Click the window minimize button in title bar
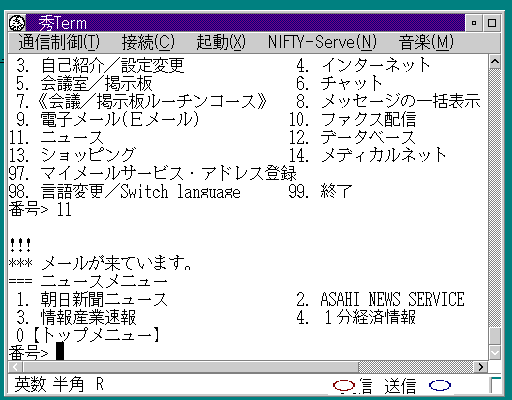The image size is (512, 400). (x=474, y=23)
